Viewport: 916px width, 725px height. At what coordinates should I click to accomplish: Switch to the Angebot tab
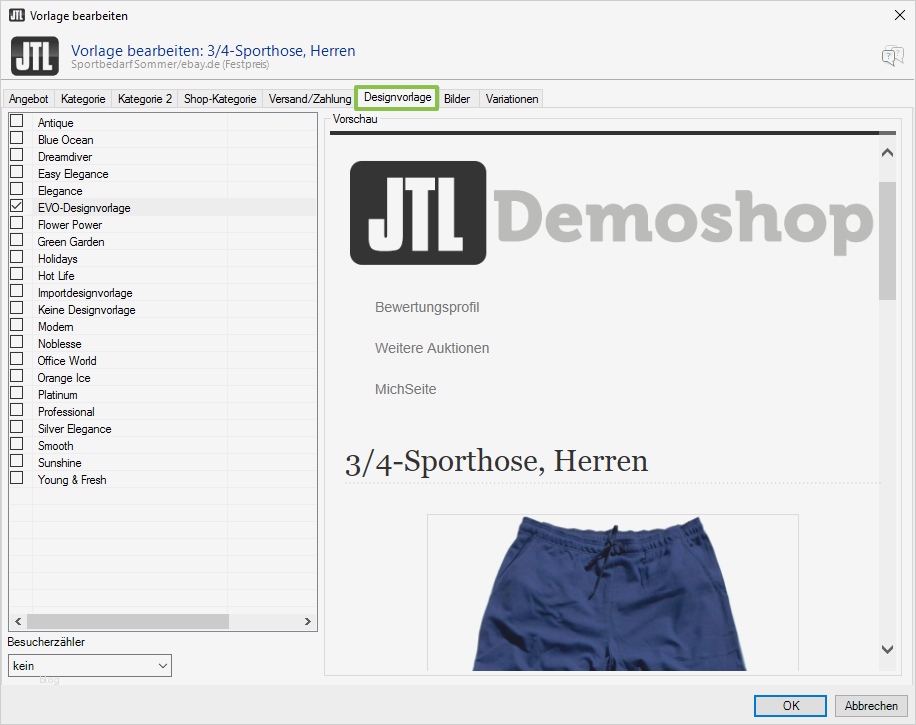click(x=28, y=98)
